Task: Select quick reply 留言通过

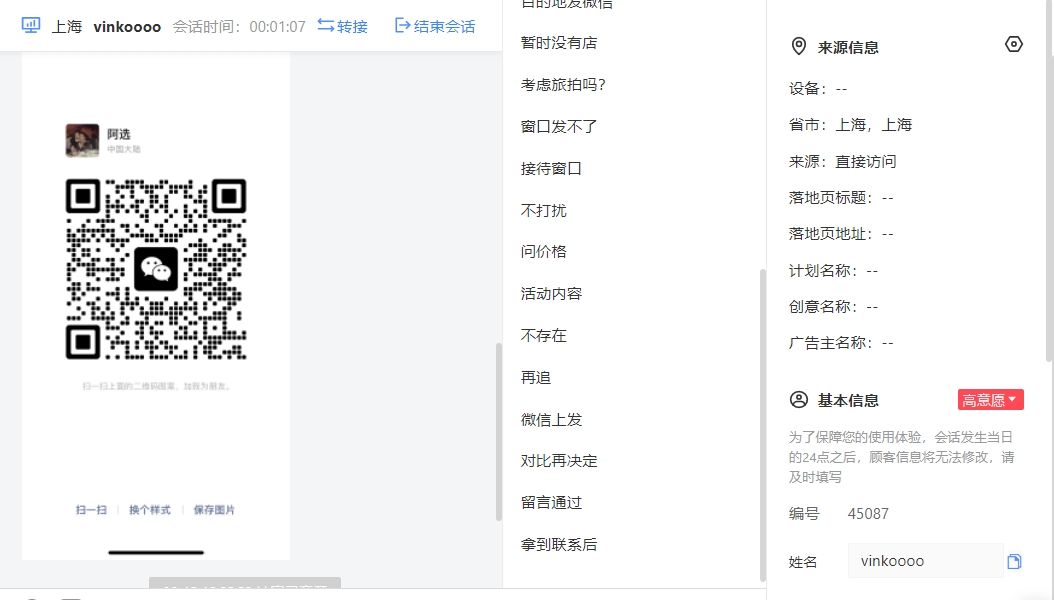Action: (x=551, y=503)
